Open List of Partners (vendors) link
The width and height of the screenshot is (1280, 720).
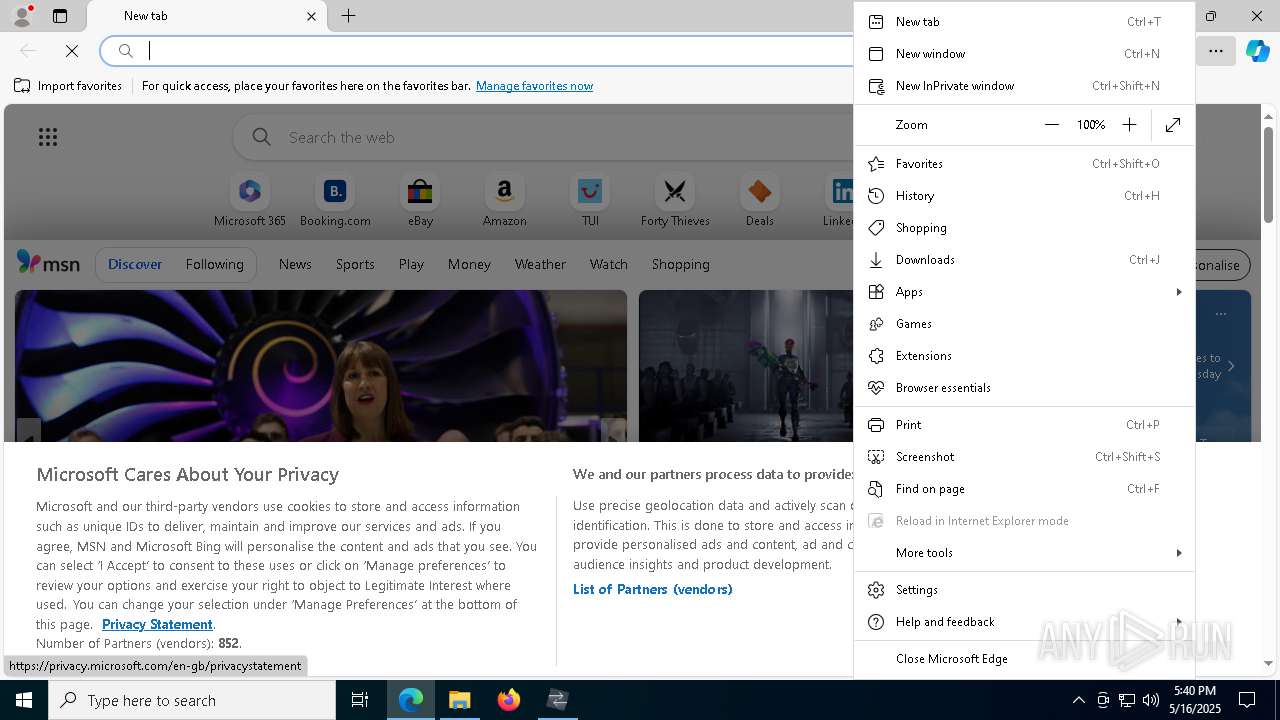pyautogui.click(x=653, y=589)
